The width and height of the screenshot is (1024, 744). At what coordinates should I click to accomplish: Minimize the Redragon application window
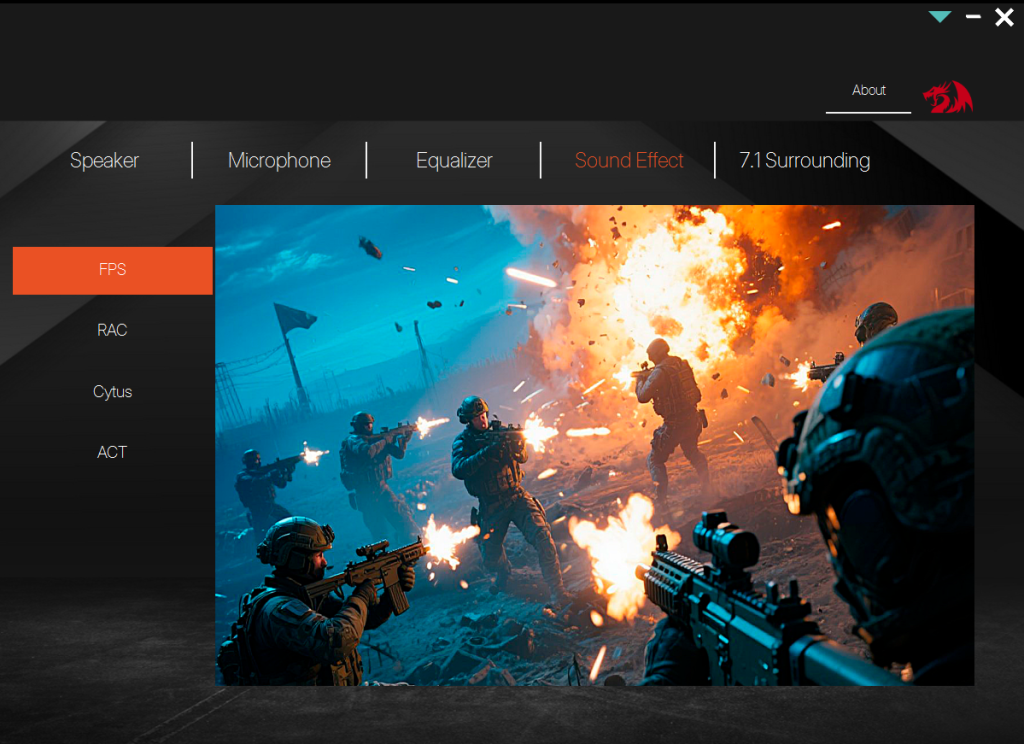click(x=972, y=16)
